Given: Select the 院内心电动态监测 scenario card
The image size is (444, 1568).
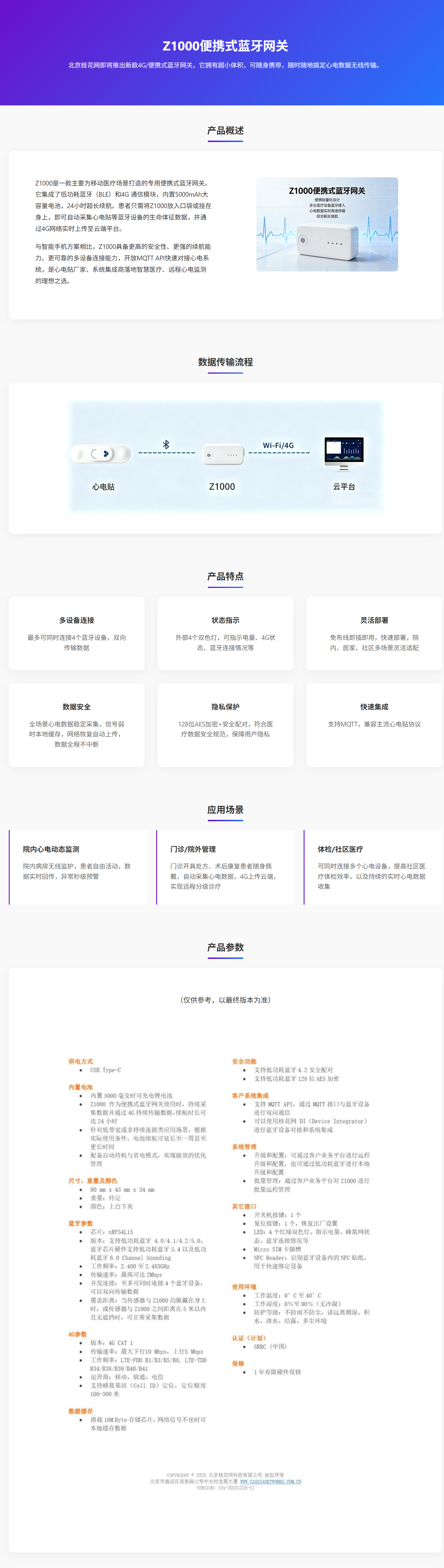Looking at the screenshot, I should [x=78, y=867].
